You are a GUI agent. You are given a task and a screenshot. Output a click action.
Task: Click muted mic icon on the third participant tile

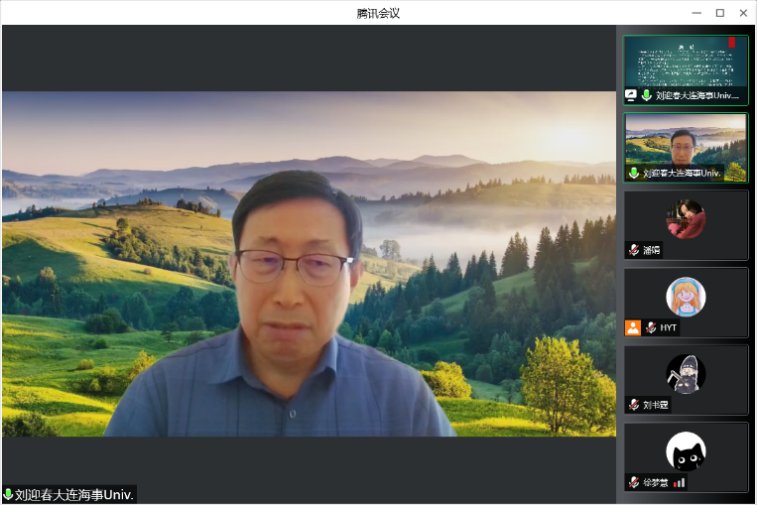pos(634,250)
